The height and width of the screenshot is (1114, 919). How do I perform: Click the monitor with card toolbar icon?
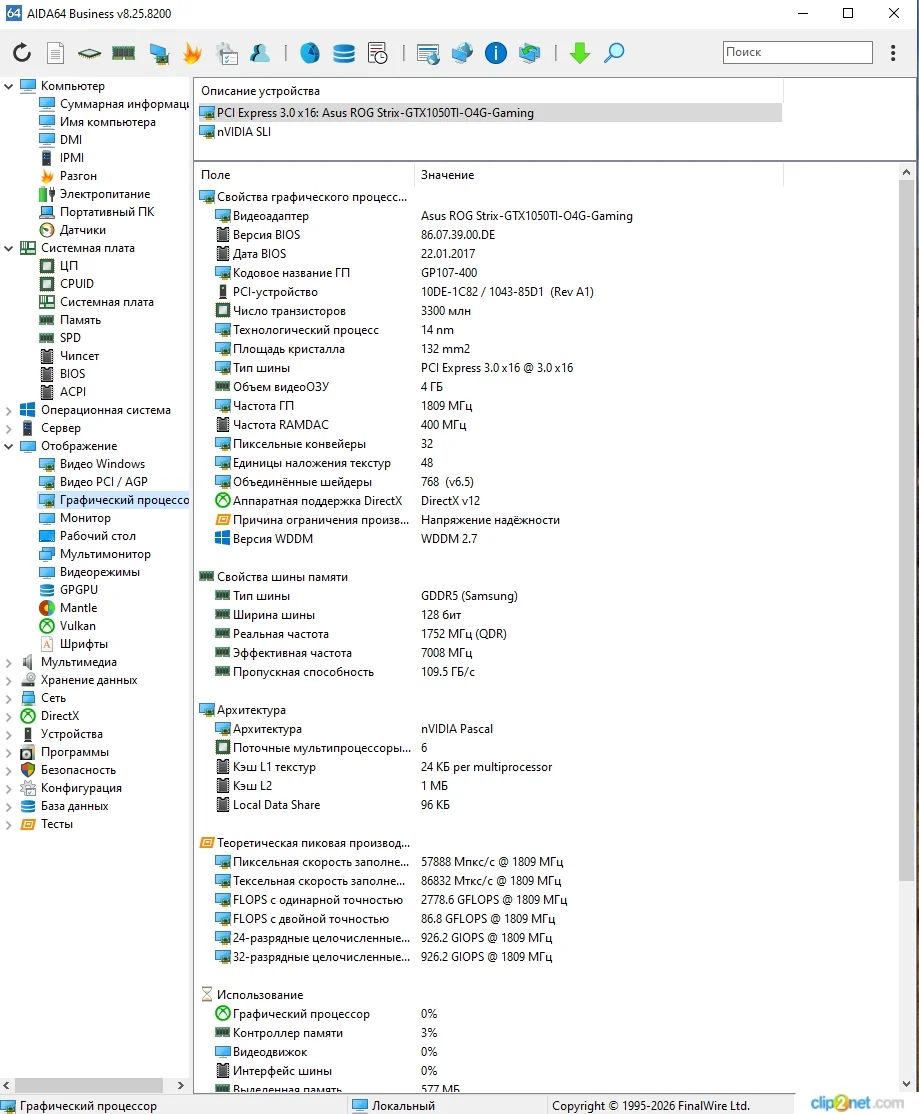pos(158,53)
